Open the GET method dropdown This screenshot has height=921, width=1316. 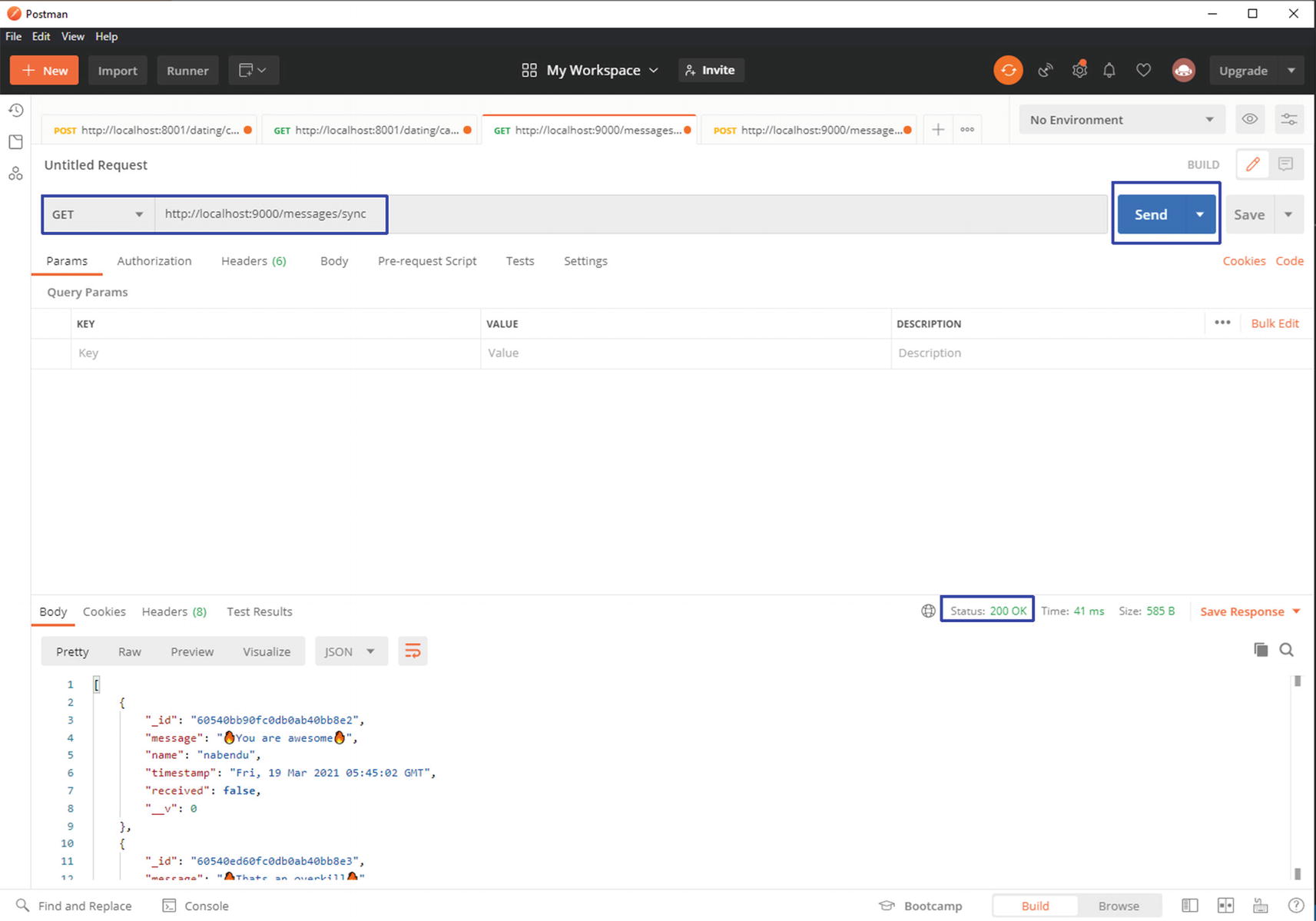(x=98, y=214)
